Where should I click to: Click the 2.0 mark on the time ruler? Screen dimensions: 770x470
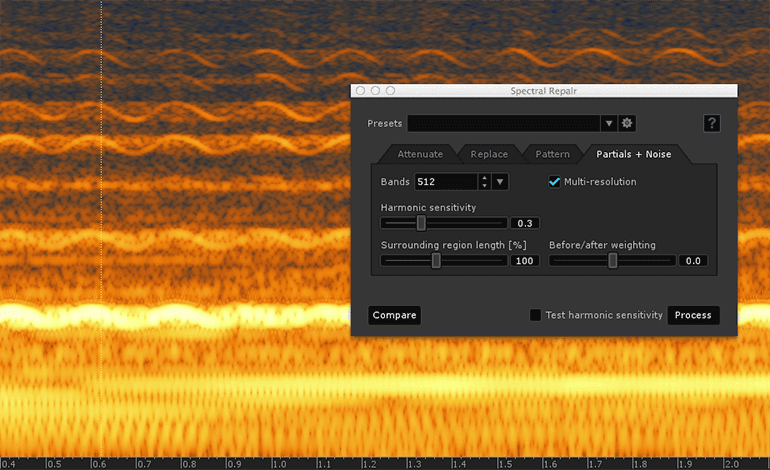click(x=731, y=464)
